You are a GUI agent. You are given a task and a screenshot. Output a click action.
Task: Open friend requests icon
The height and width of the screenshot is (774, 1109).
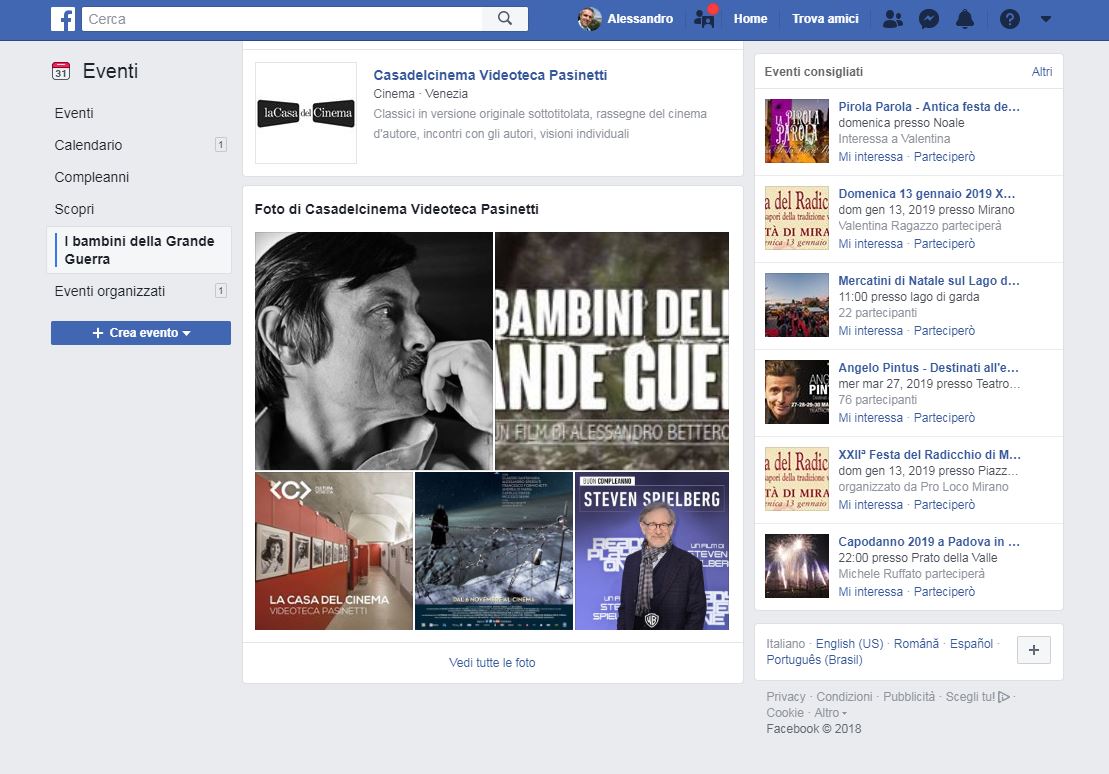pyautogui.click(x=893, y=19)
